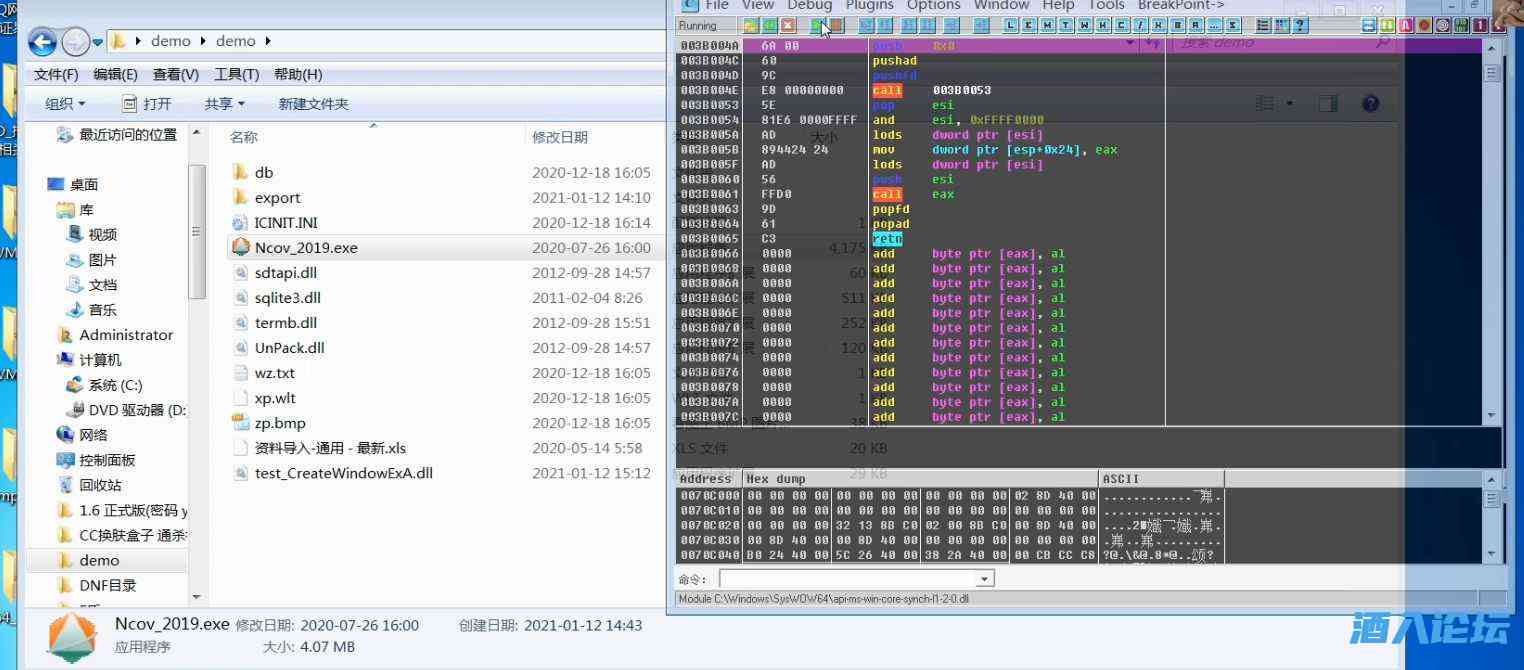Open the Plugins menu in debugger

(868, 5)
